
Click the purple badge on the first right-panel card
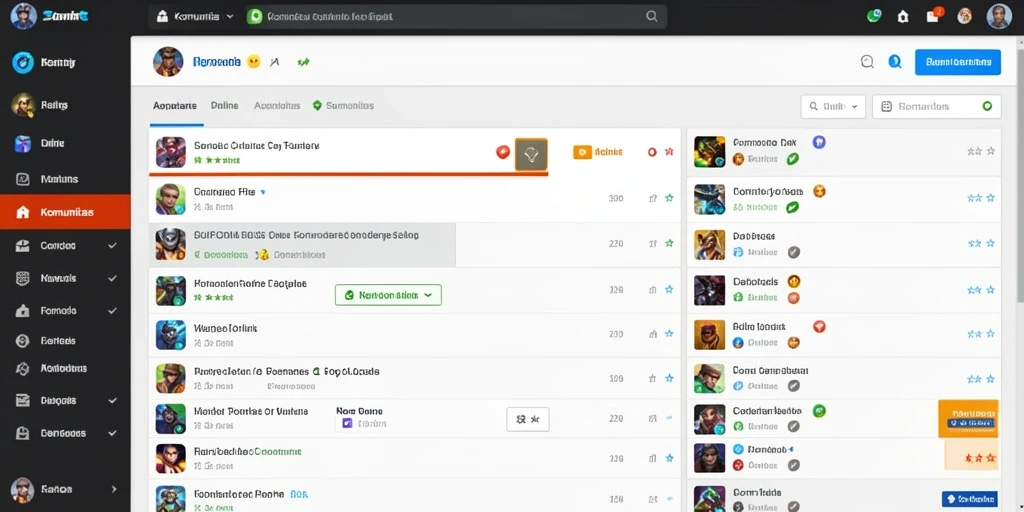[x=819, y=142]
